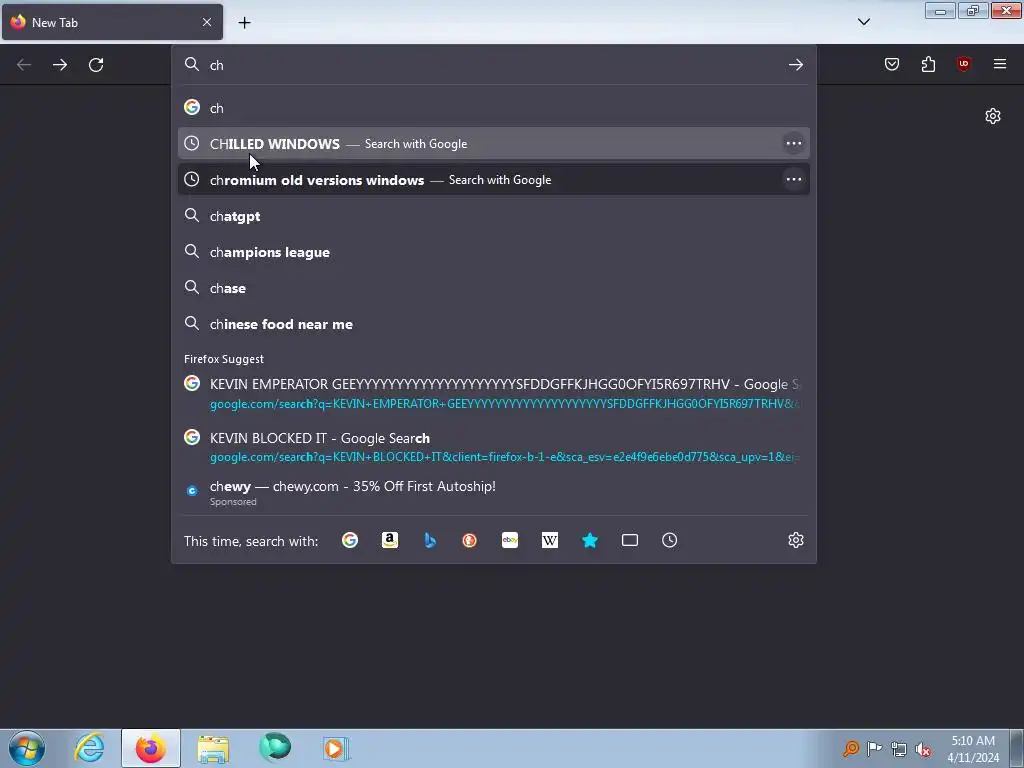
Task: Click Firefox taskbar button
Action: [151, 748]
